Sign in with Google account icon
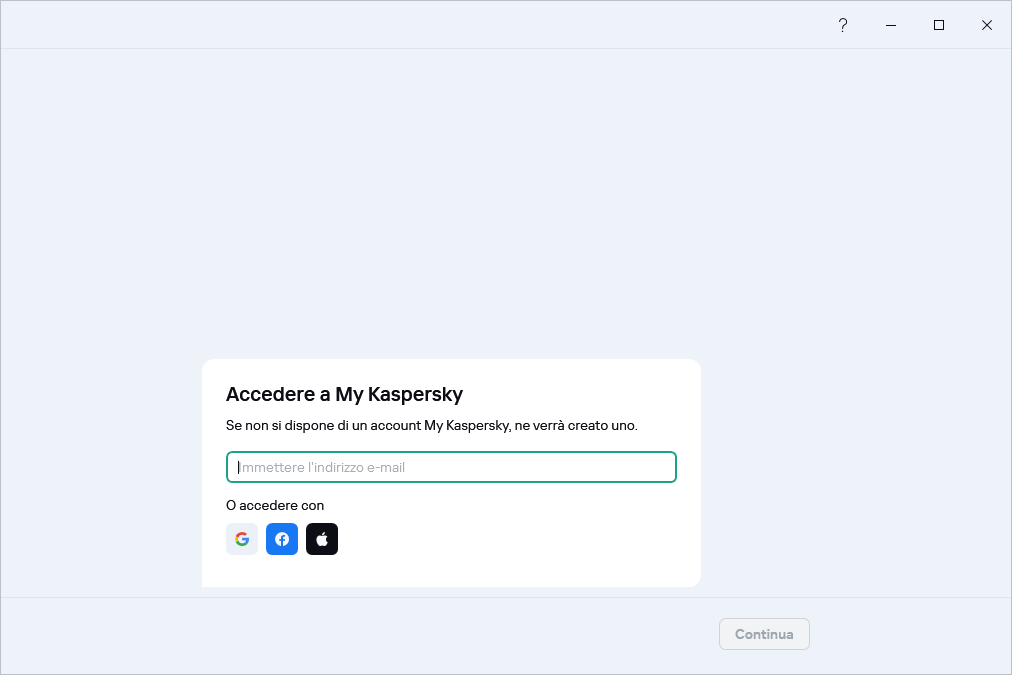The width and height of the screenshot is (1012, 675). 242,539
